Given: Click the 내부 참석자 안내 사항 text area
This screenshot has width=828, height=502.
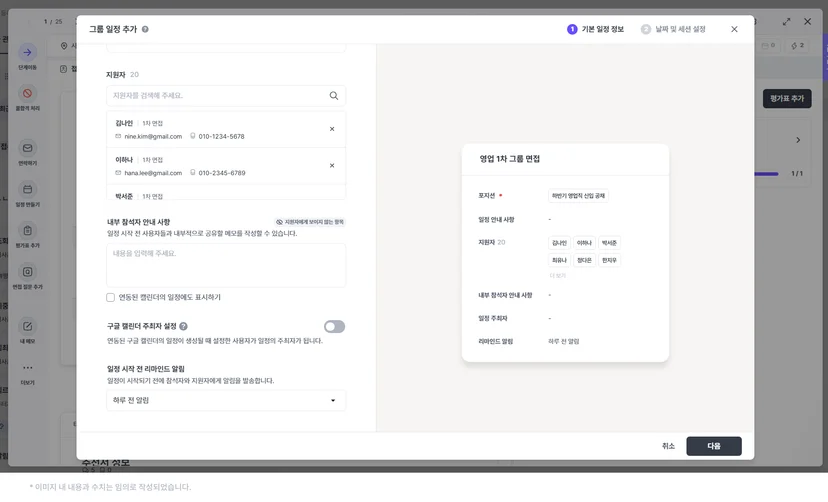Looking at the screenshot, I should [x=226, y=266].
